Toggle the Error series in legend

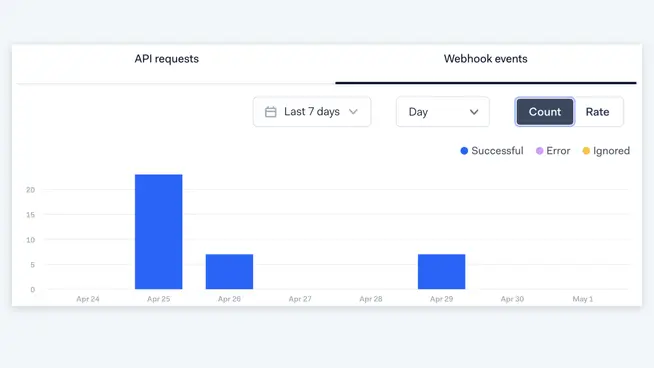pos(553,151)
